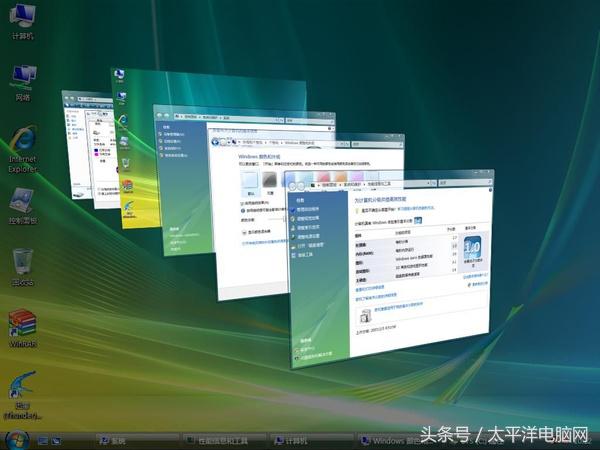This screenshot has width=600, height=450.
Task: Switch to the 计算机 taskbar button
Action: click(311, 441)
